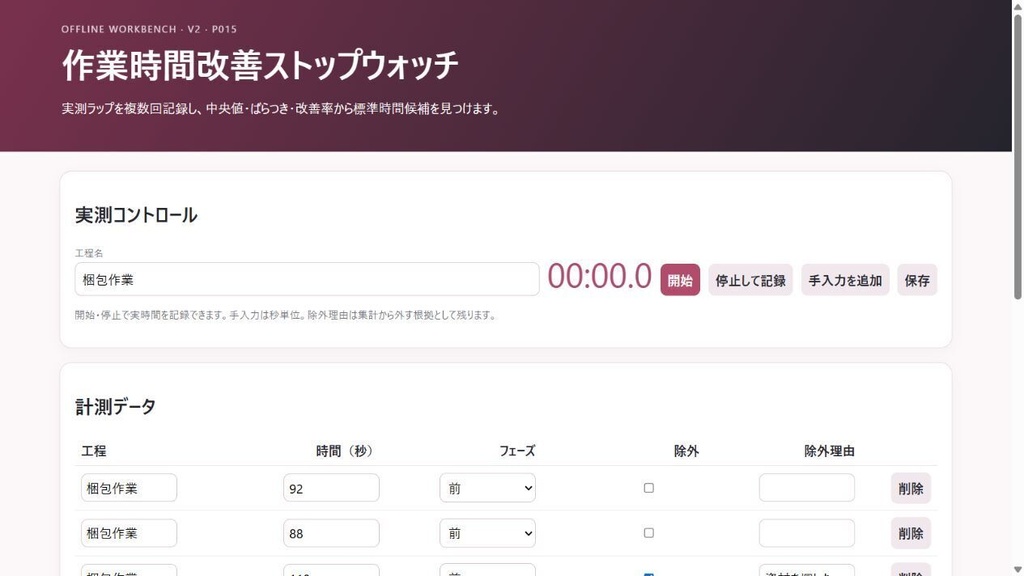1024x576 pixels.
Task: Click the 計測データ section heading
Action: pos(115,407)
